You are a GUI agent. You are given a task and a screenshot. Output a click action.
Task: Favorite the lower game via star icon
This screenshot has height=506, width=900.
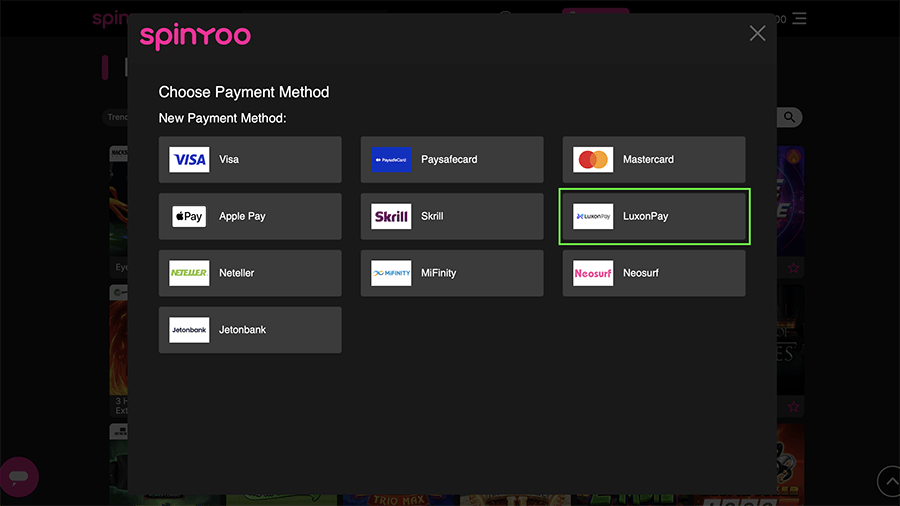(x=793, y=407)
